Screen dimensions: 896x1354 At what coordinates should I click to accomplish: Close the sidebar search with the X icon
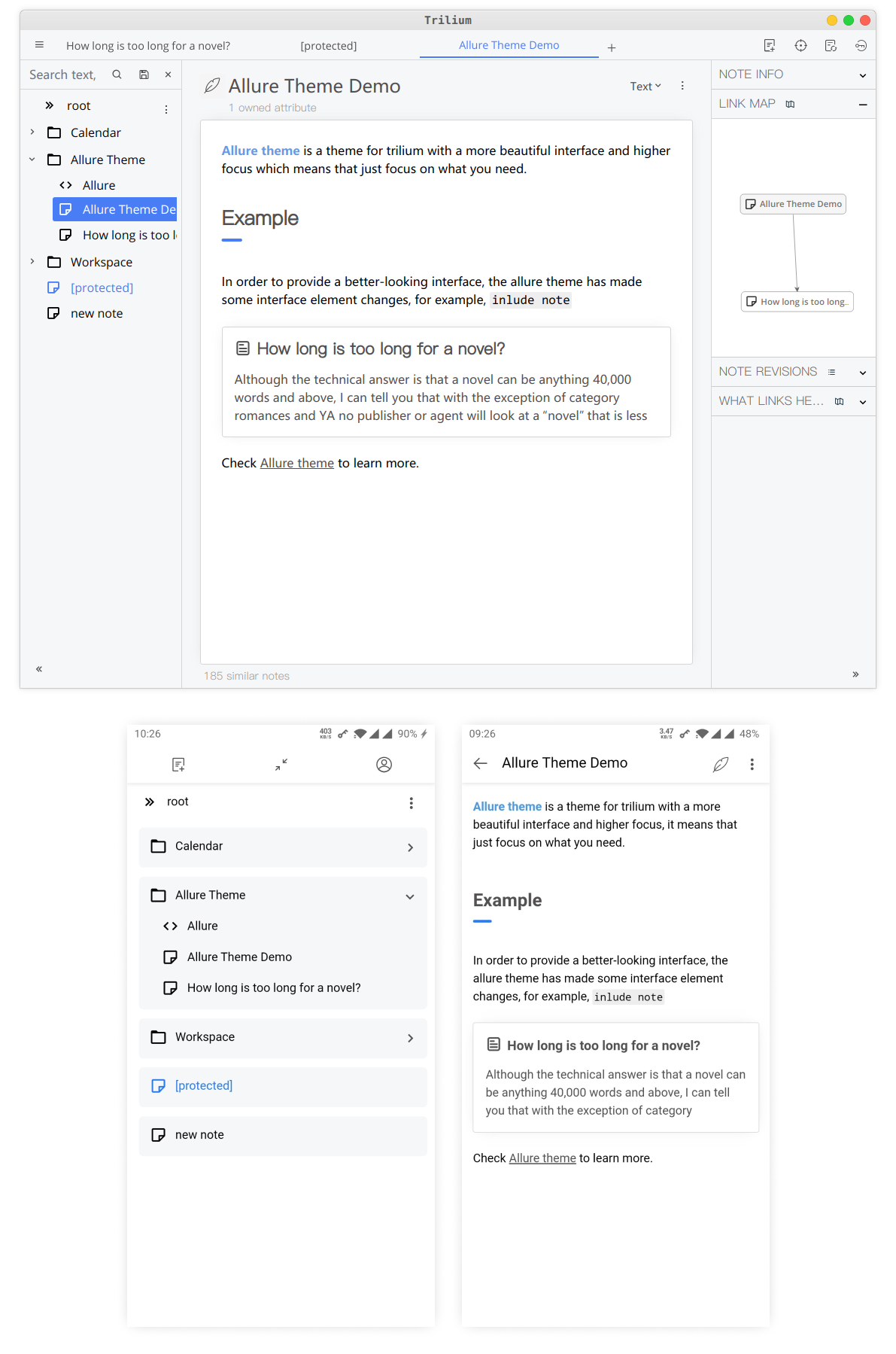coord(168,75)
